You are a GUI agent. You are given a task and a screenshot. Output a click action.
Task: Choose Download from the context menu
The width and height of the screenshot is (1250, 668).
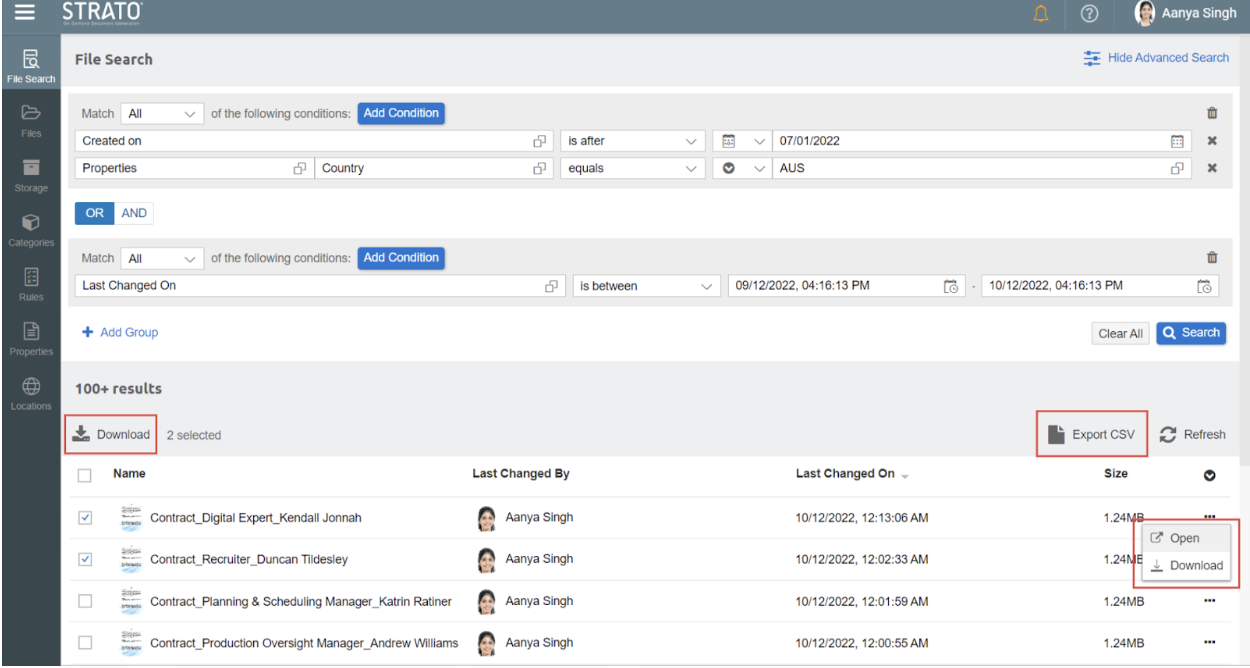(x=1187, y=565)
